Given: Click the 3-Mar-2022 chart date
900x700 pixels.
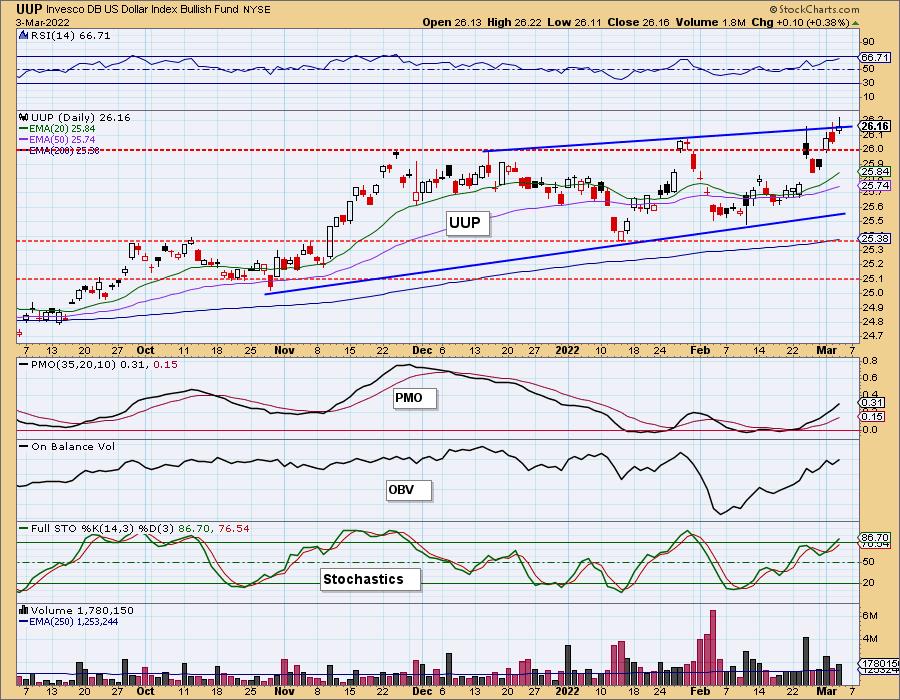Looking at the screenshot, I should (42, 22).
